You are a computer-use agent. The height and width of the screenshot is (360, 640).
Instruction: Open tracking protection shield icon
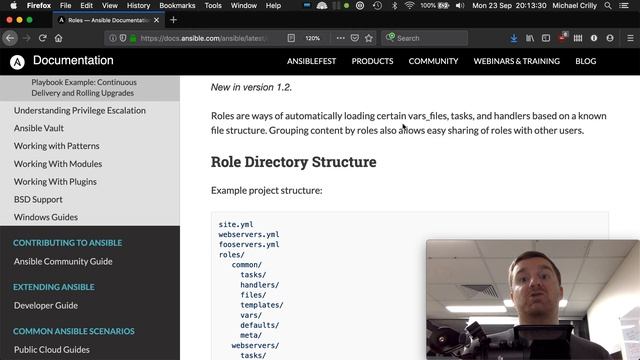(x=123, y=38)
